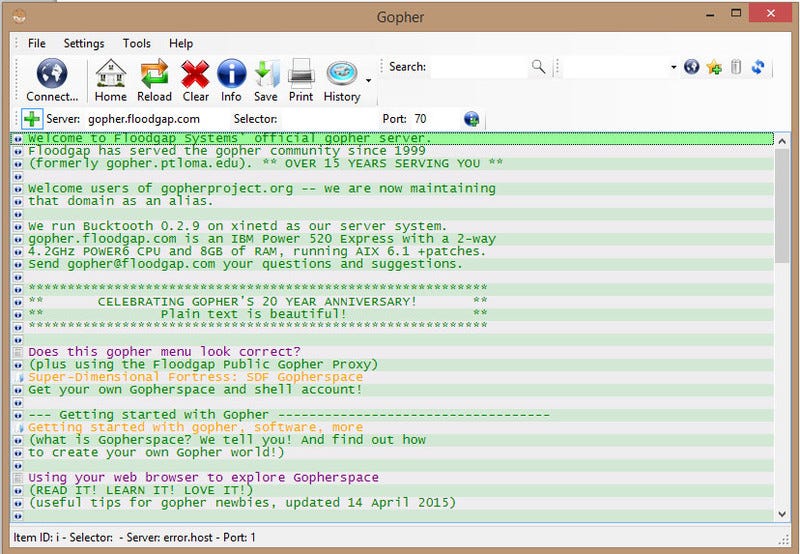
Task: Go to Home in toolbar
Action: click(x=110, y=74)
